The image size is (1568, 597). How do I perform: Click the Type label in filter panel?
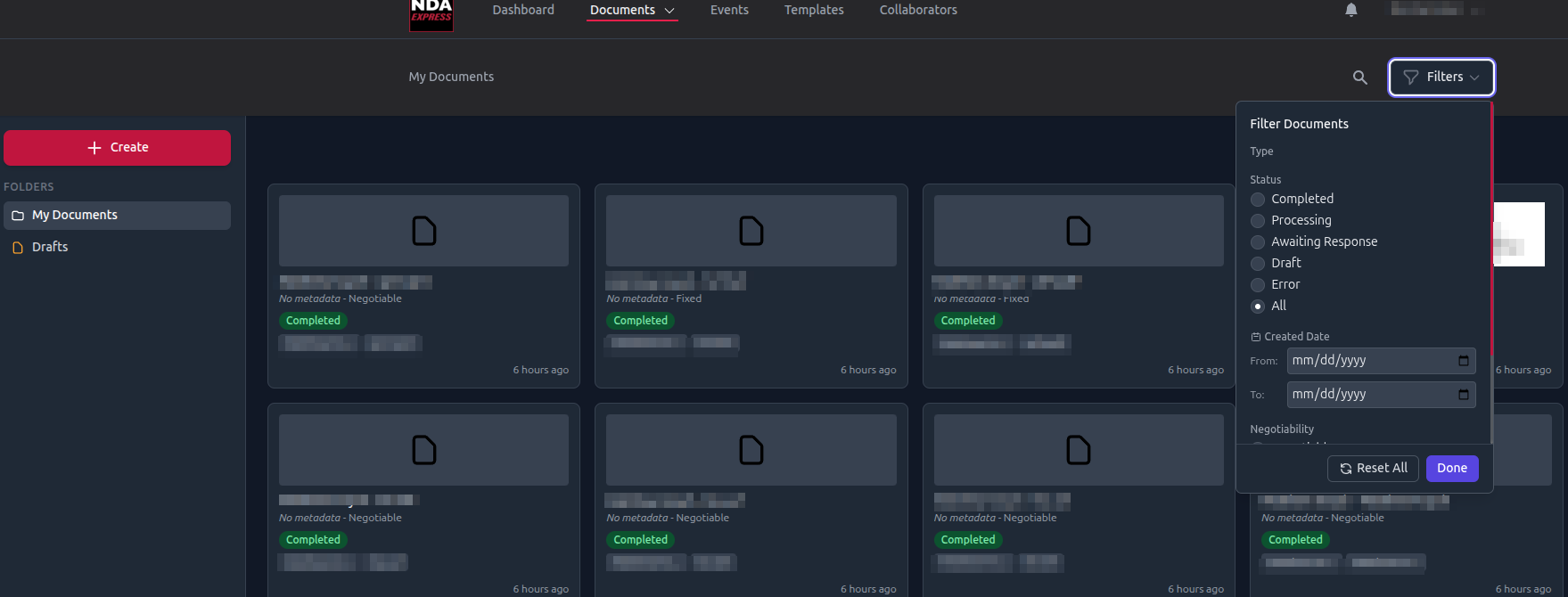point(1261,151)
